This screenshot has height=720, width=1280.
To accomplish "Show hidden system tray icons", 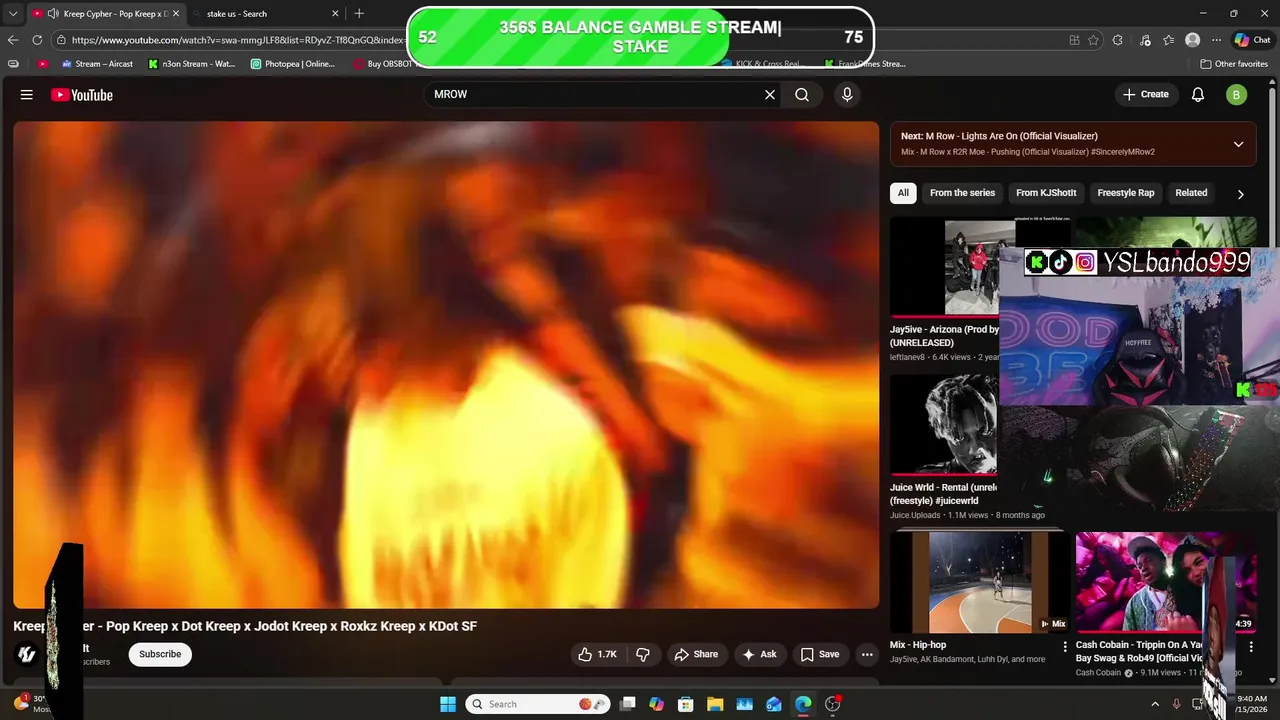I will (1155, 704).
